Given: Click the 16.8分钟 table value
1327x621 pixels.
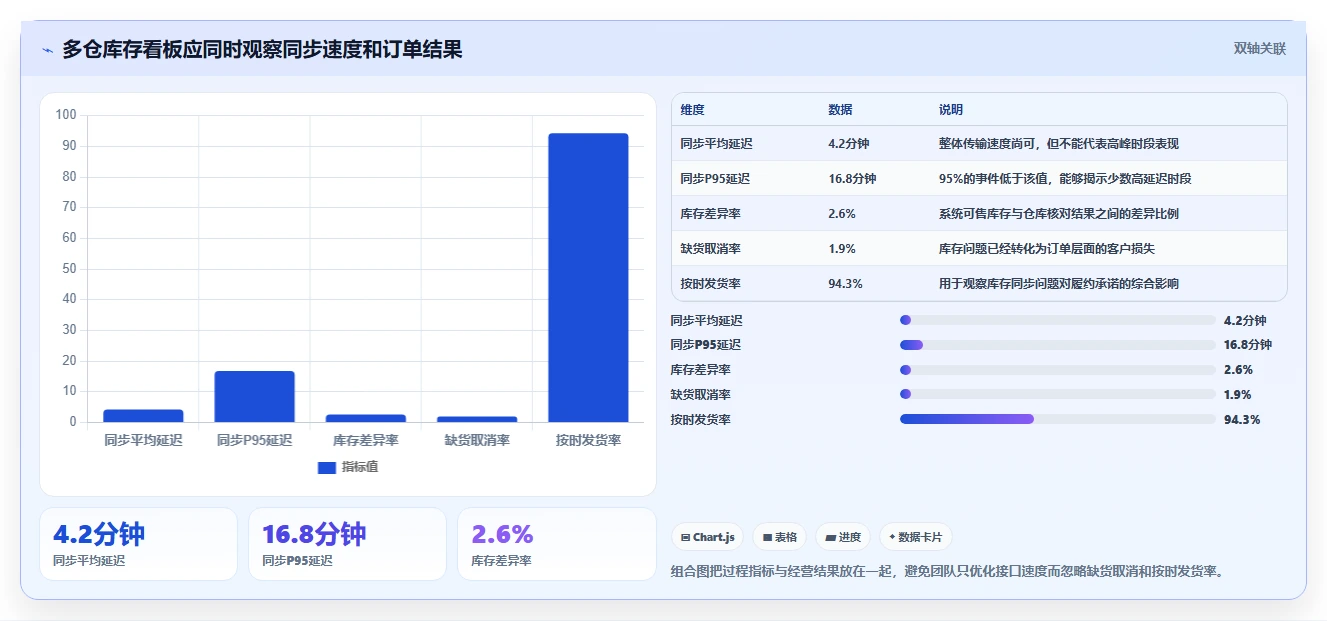Looking at the screenshot, I should [852, 179].
